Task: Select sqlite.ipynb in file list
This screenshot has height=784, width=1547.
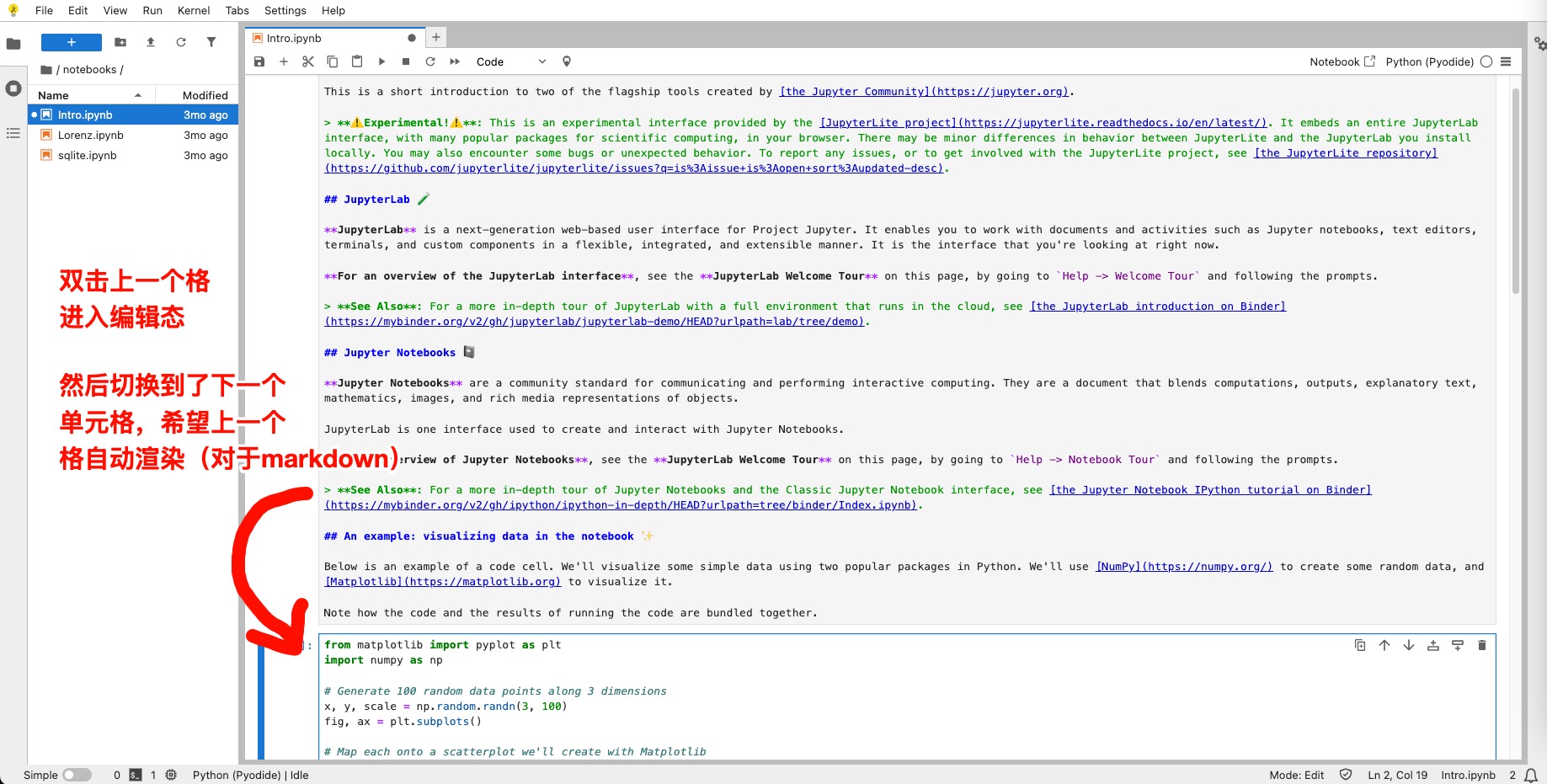Action: click(133, 155)
